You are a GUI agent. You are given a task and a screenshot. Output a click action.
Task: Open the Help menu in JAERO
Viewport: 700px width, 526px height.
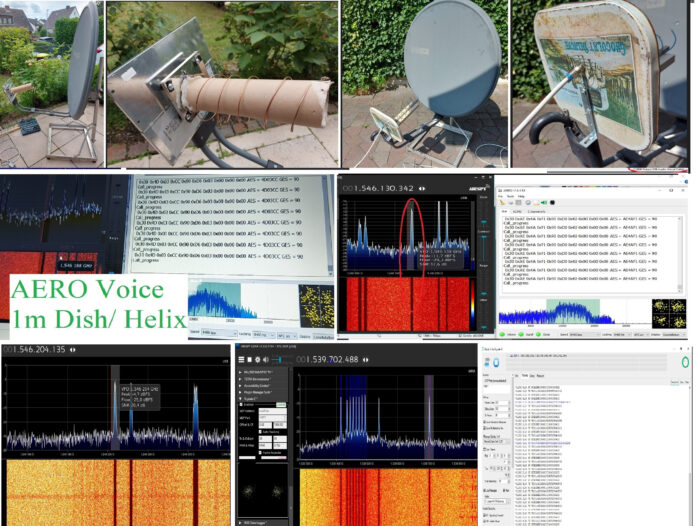[521, 196]
